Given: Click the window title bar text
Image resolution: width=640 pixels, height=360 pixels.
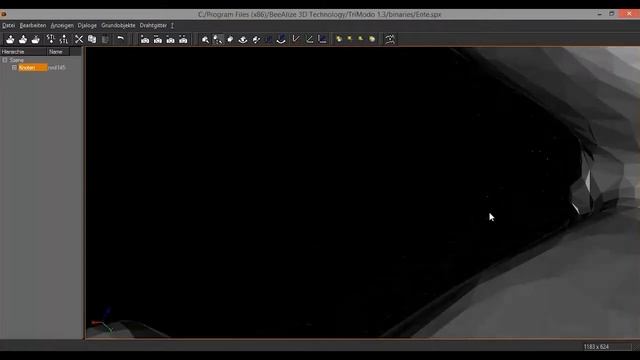Looking at the screenshot, I should pos(320,14).
